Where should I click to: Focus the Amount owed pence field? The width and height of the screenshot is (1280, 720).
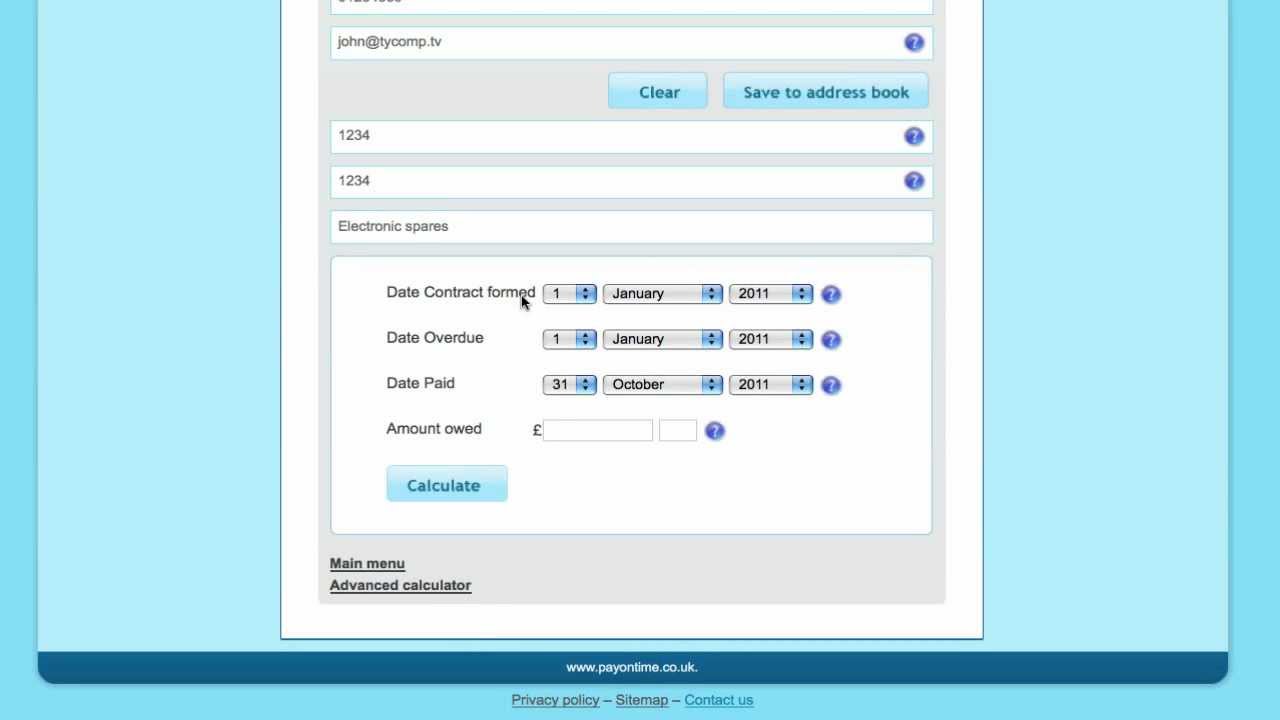(x=678, y=430)
